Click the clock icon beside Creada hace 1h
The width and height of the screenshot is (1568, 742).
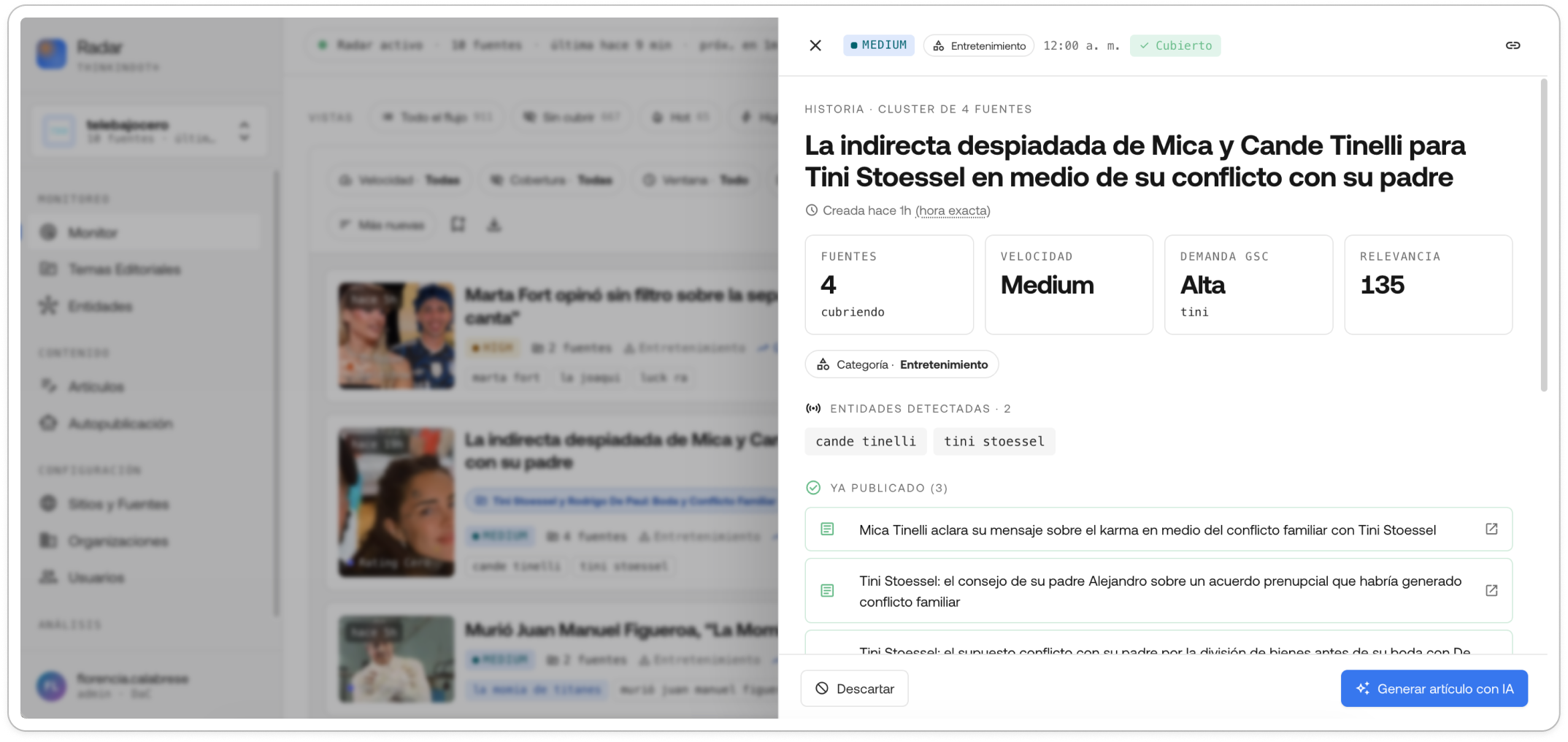[x=811, y=210]
